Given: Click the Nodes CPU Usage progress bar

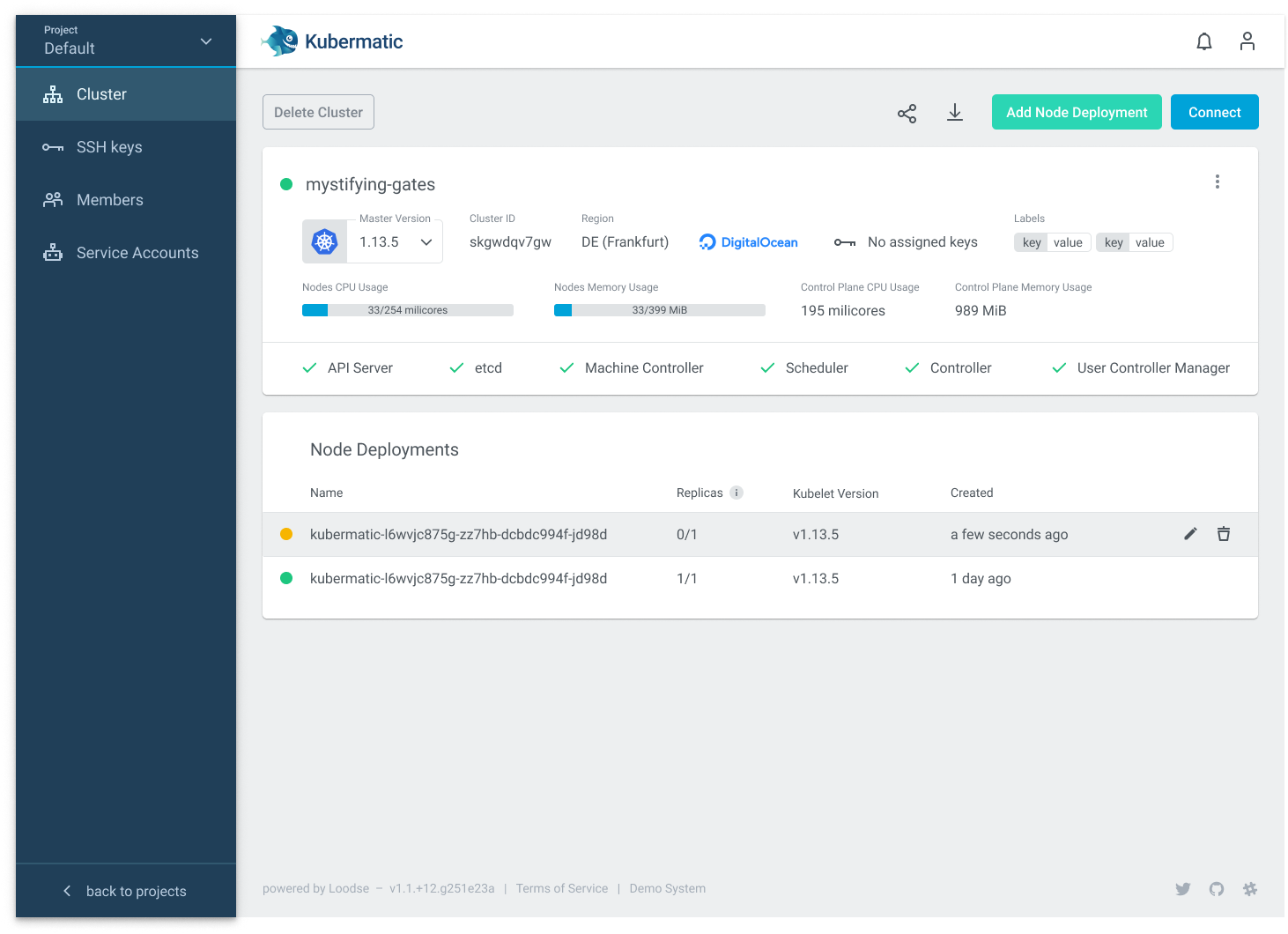Looking at the screenshot, I should [x=407, y=309].
